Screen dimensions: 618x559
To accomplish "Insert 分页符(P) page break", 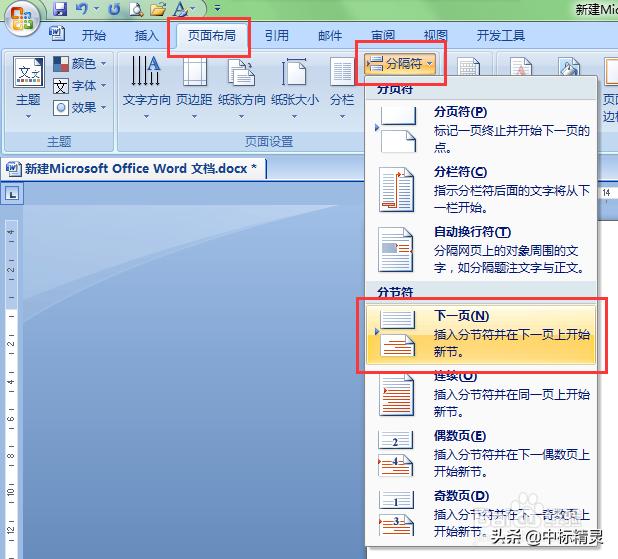I will [481, 129].
